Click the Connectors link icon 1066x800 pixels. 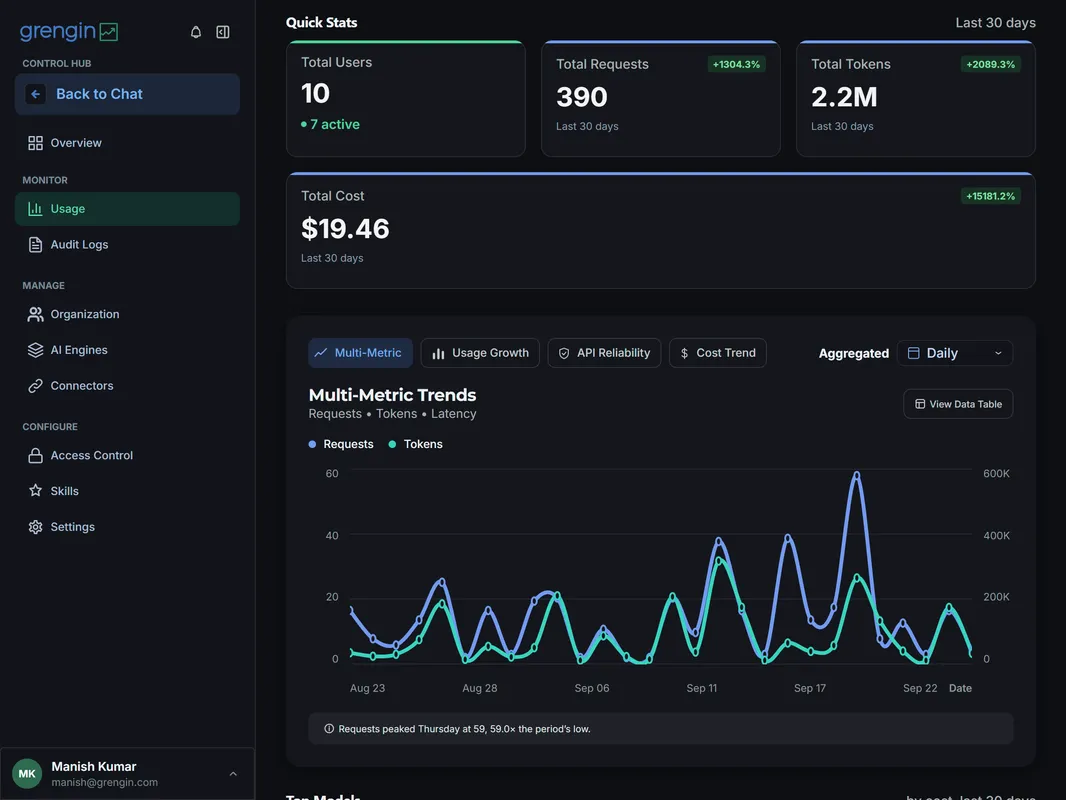pos(35,385)
